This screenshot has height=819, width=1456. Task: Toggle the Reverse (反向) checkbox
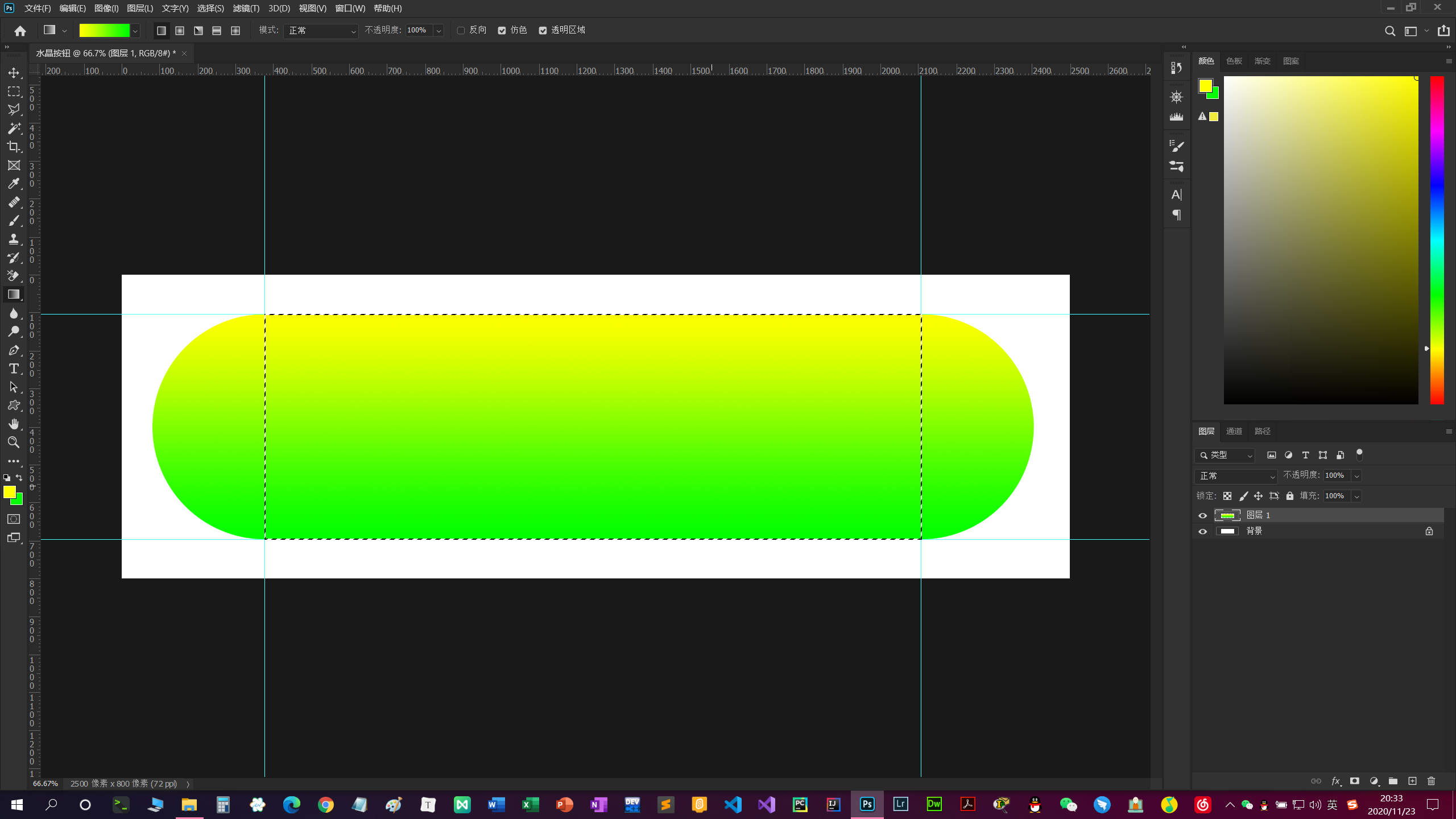pos(461,31)
